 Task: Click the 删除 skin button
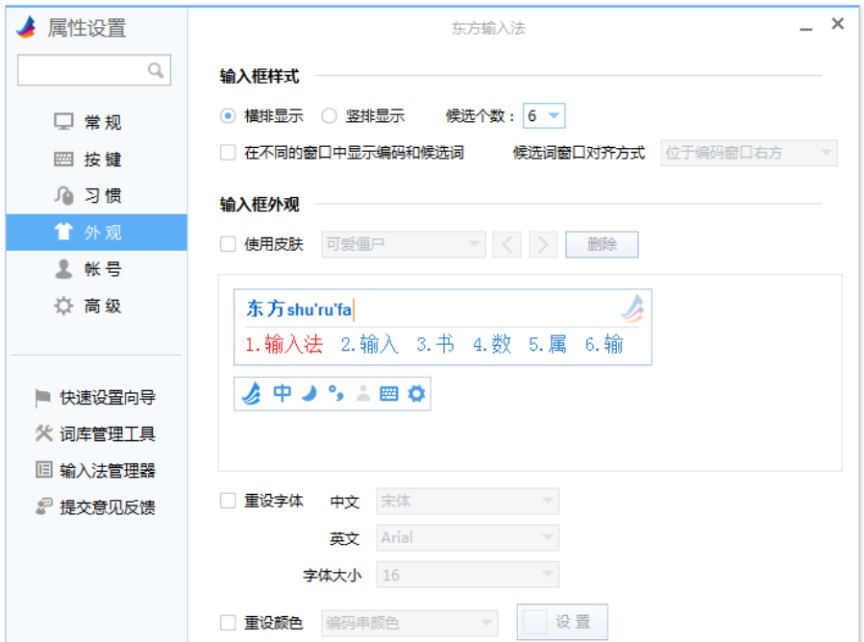(x=602, y=244)
